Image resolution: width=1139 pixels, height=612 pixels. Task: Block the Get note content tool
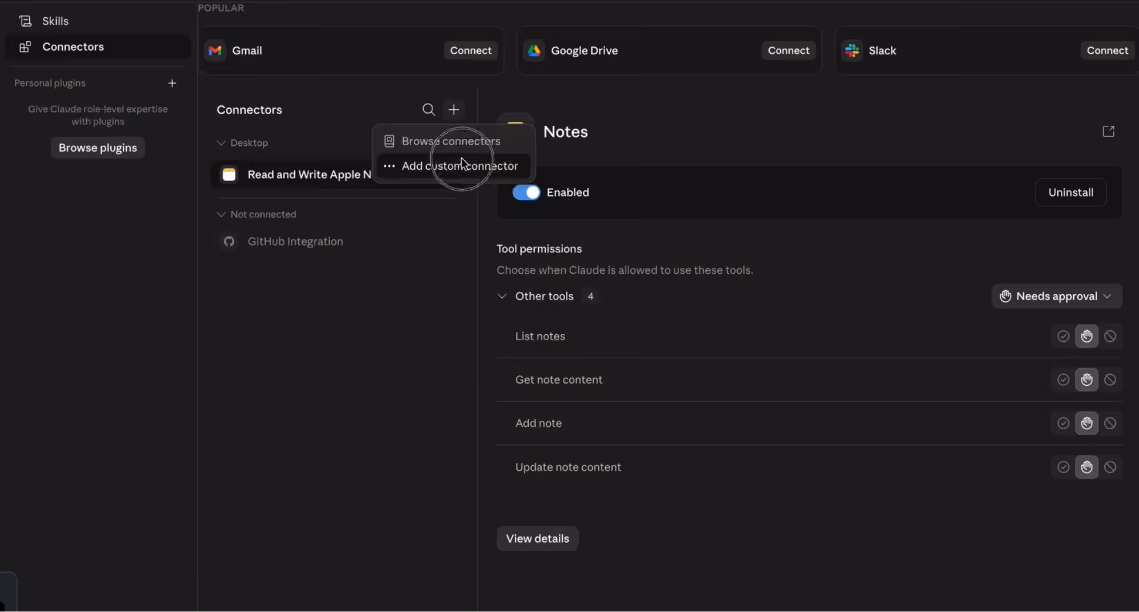point(1110,380)
